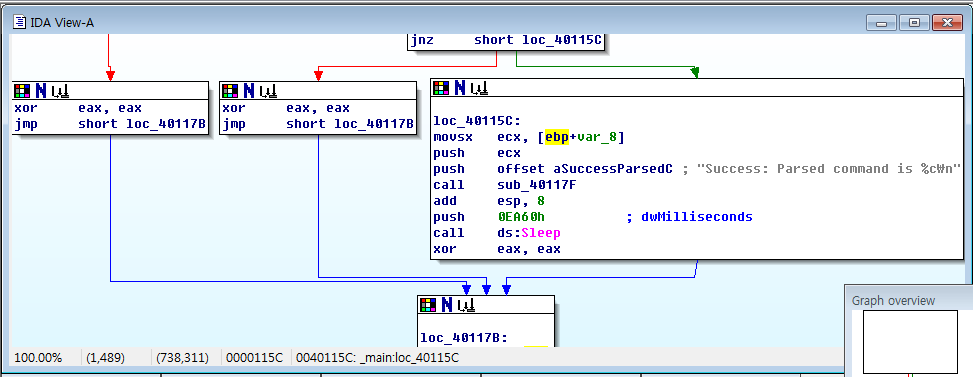This screenshot has width=973, height=377.
Task: Restore down the IDA View-A window
Action: tap(914, 23)
